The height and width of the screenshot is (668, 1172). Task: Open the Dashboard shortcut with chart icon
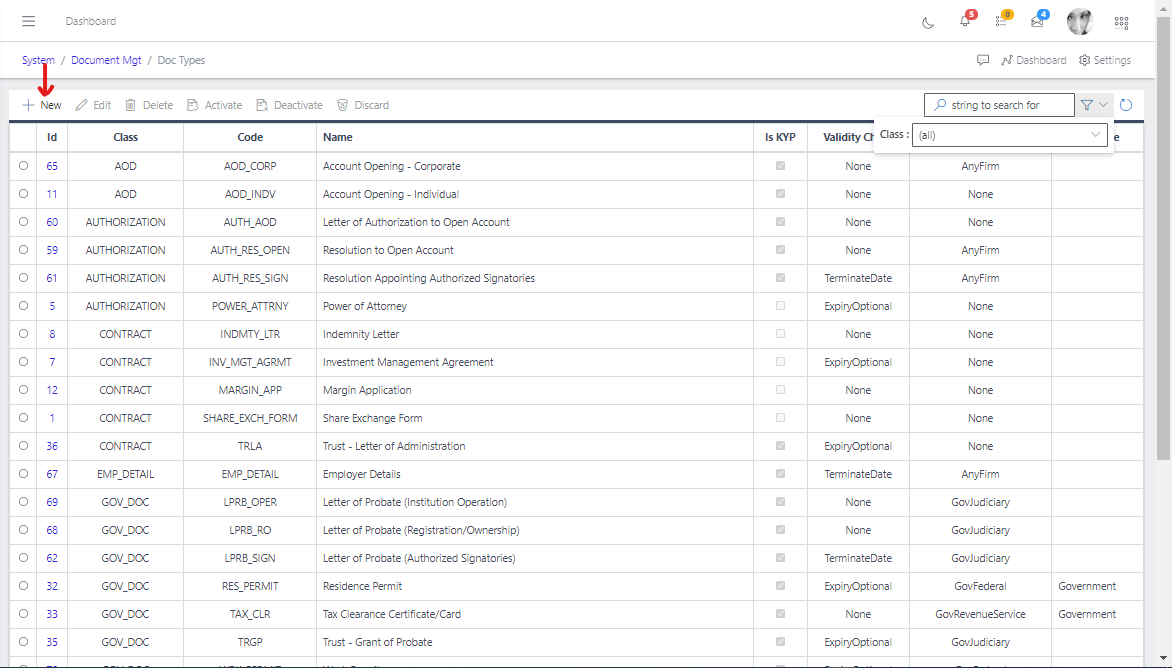1034,60
